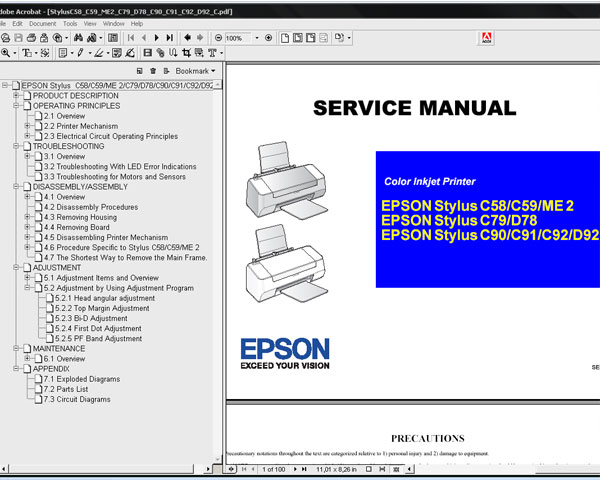This screenshot has width=600, height=480.
Task: Select the Link chain tool
Action: click(x=160, y=53)
